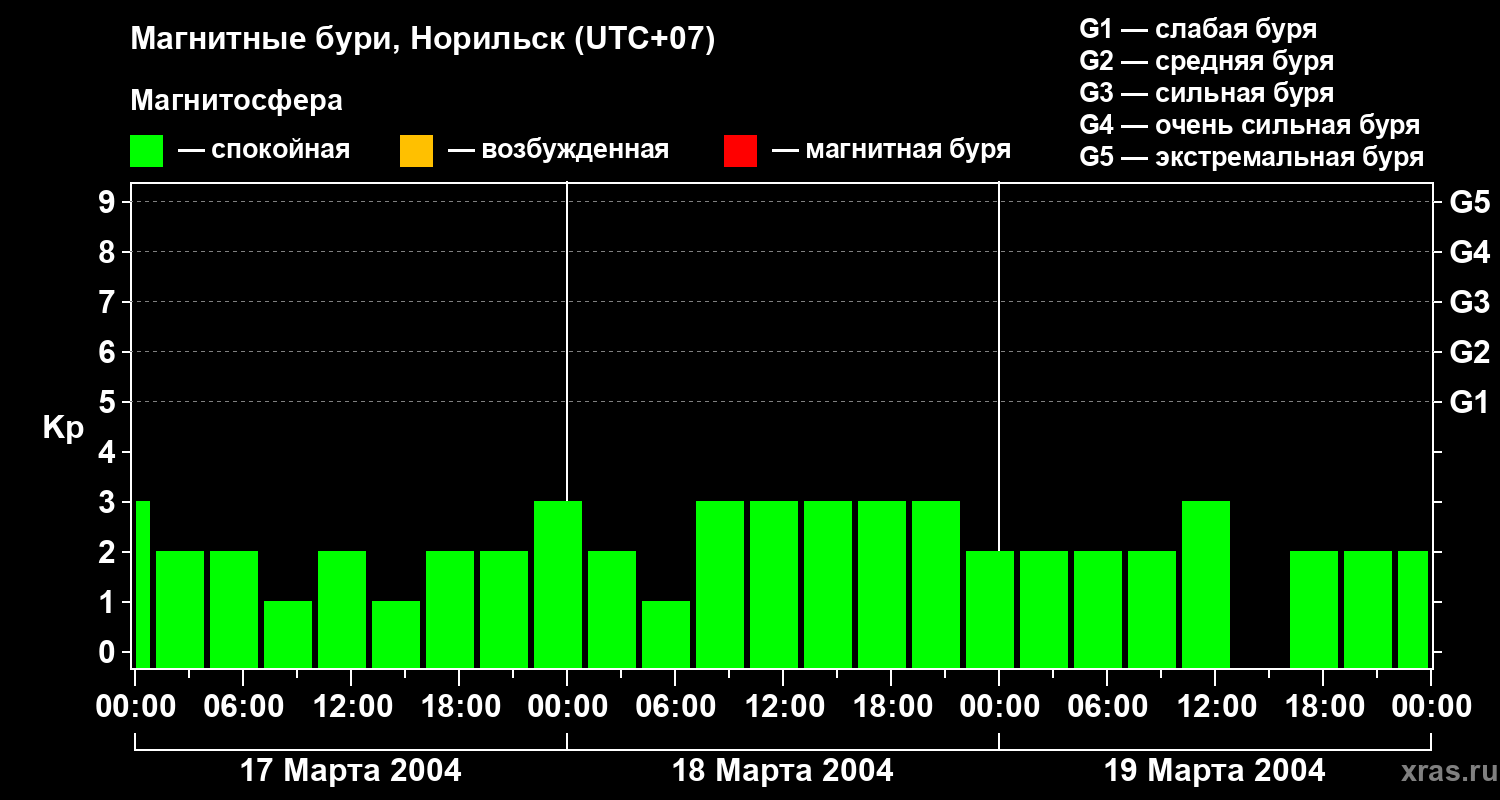Click the green 'спокойная' legend swatch
The image size is (1500, 800).
pyautogui.click(x=146, y=151)
